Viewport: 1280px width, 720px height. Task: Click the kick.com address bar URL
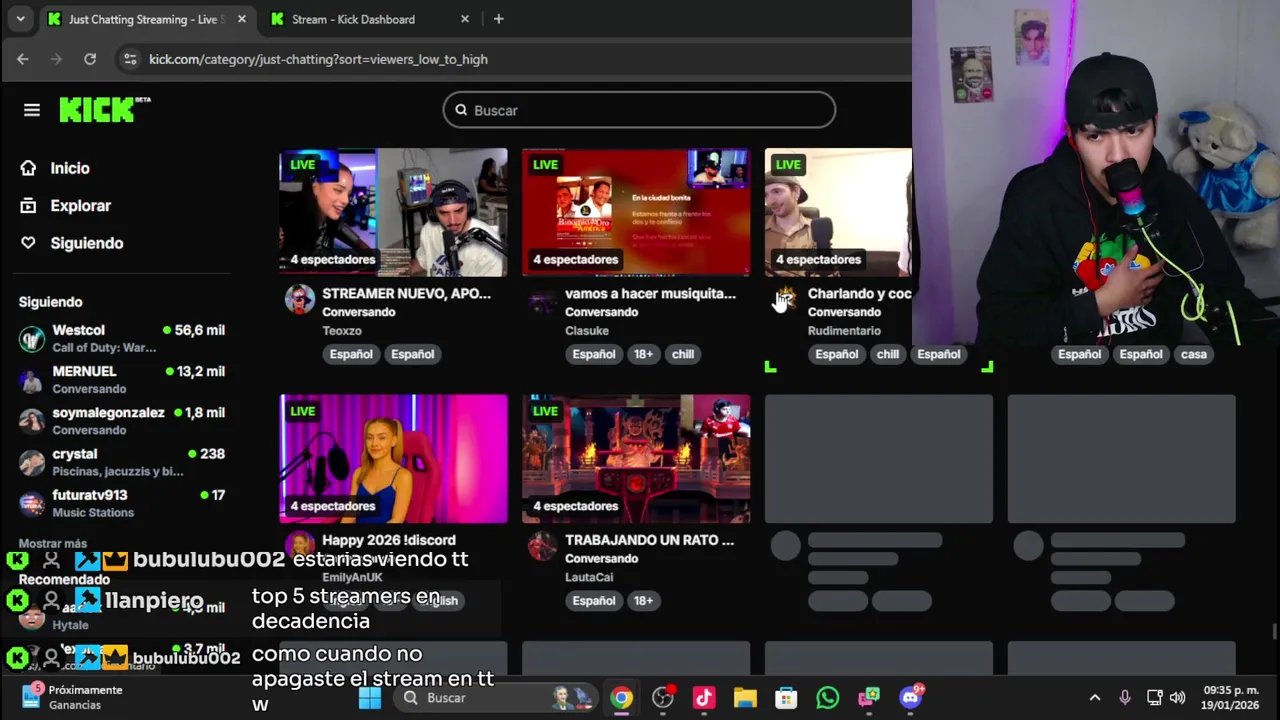click(318, 59)
